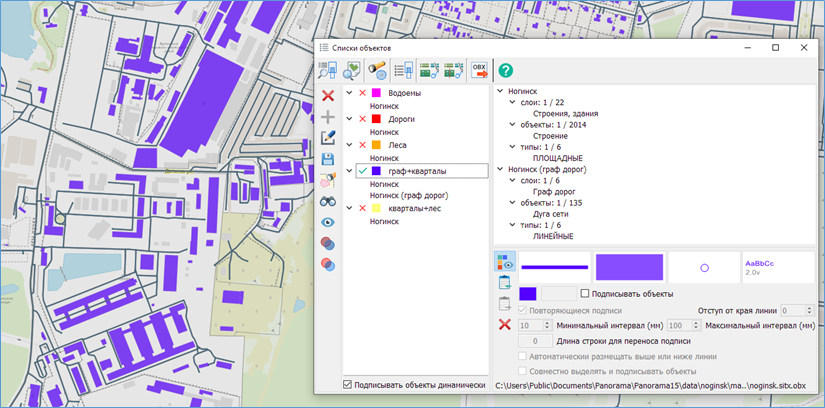Collapse the 'Ногинск (граф дорог)' tree node

[x=501, y=169]
